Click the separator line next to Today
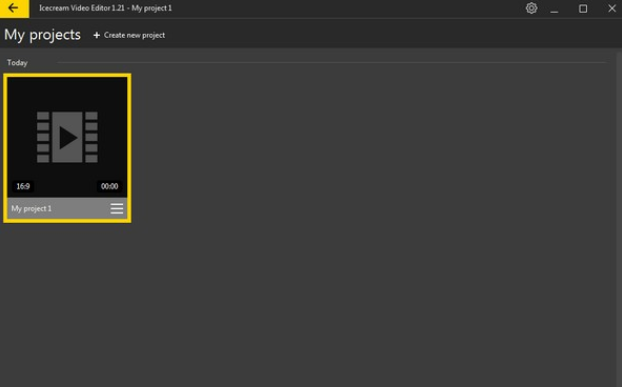This screenshot has width=622, height=387. (x=332, y=63)
